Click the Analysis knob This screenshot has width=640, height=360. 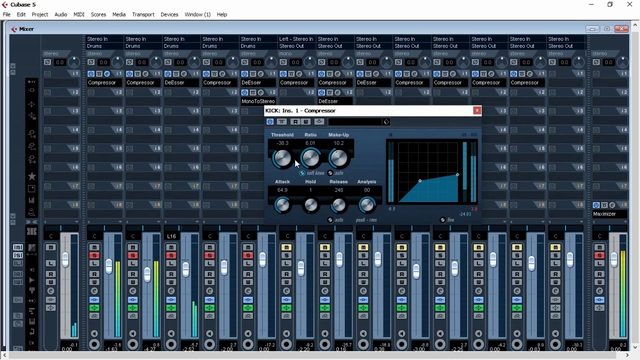[x=367, y=205]
